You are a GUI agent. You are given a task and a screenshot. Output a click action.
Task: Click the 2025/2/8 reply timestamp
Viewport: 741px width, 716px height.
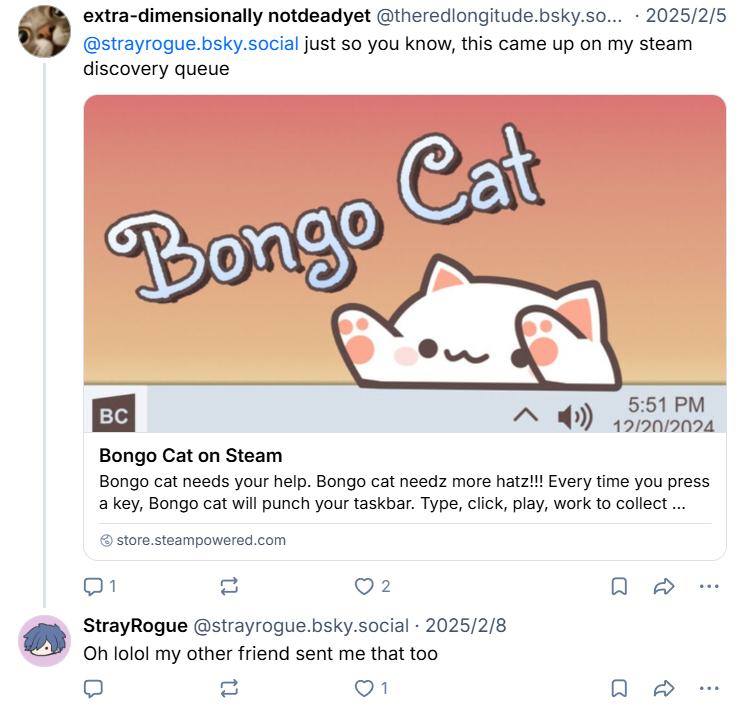tap(466, 626)
